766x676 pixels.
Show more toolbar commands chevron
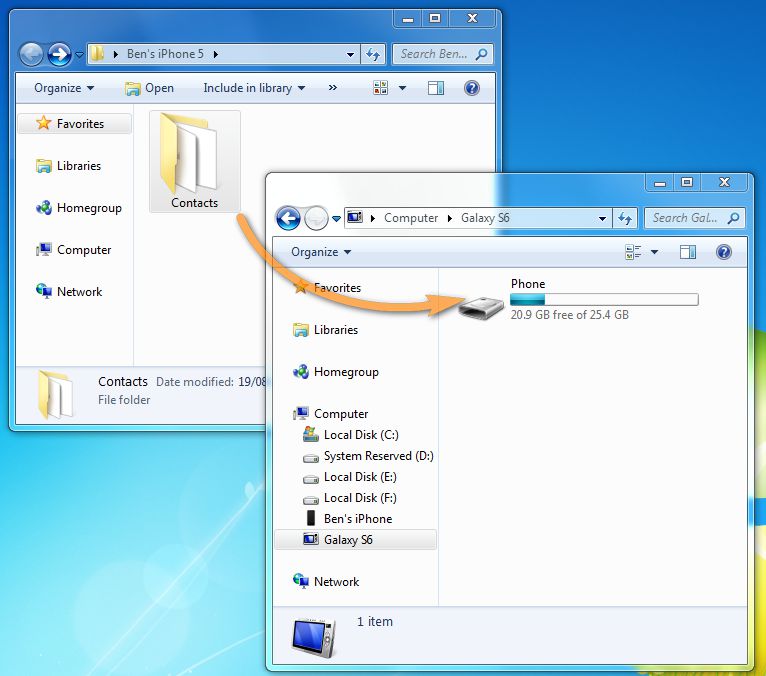pos(333,88)
